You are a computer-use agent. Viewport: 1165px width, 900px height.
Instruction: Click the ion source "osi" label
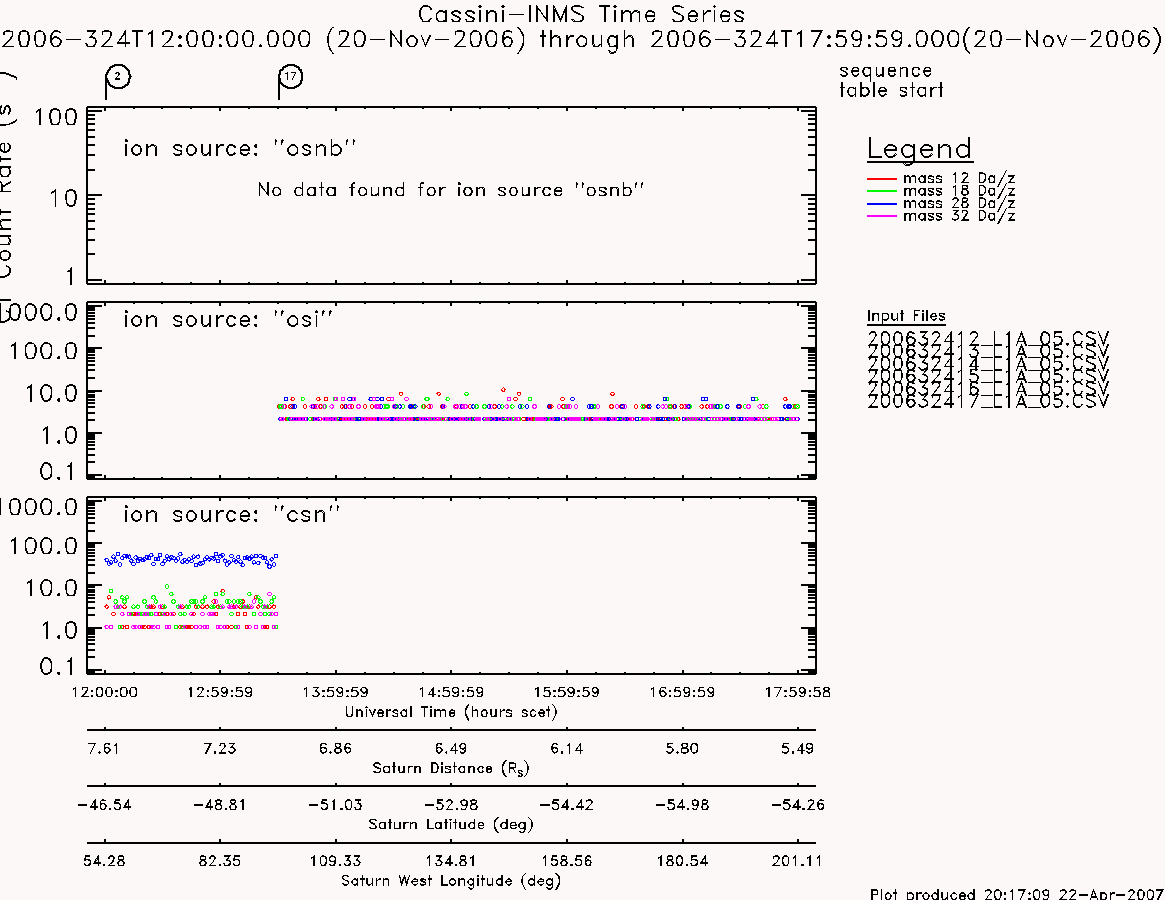pos(228,320)
